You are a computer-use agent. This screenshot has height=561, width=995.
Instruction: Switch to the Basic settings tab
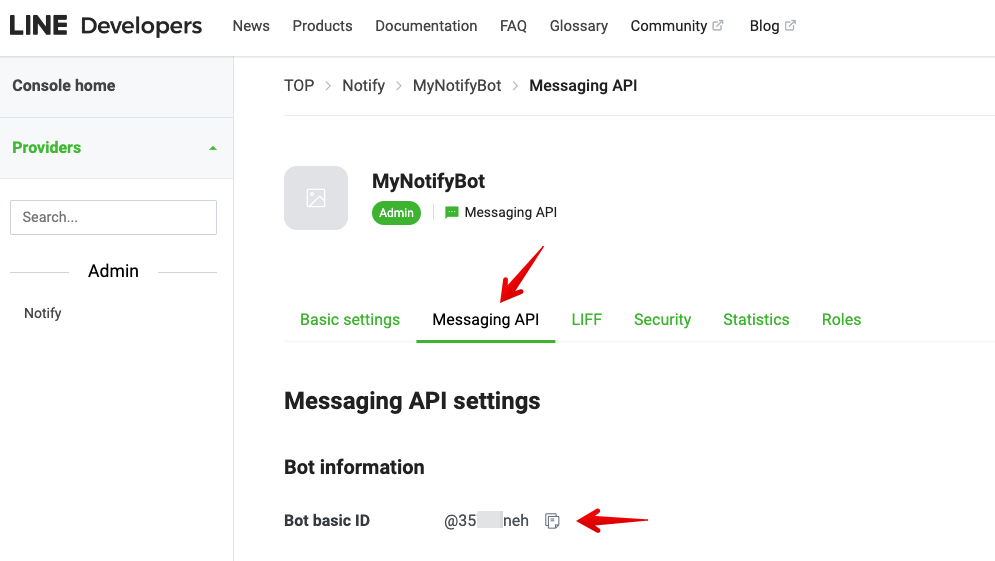point(350,319)
